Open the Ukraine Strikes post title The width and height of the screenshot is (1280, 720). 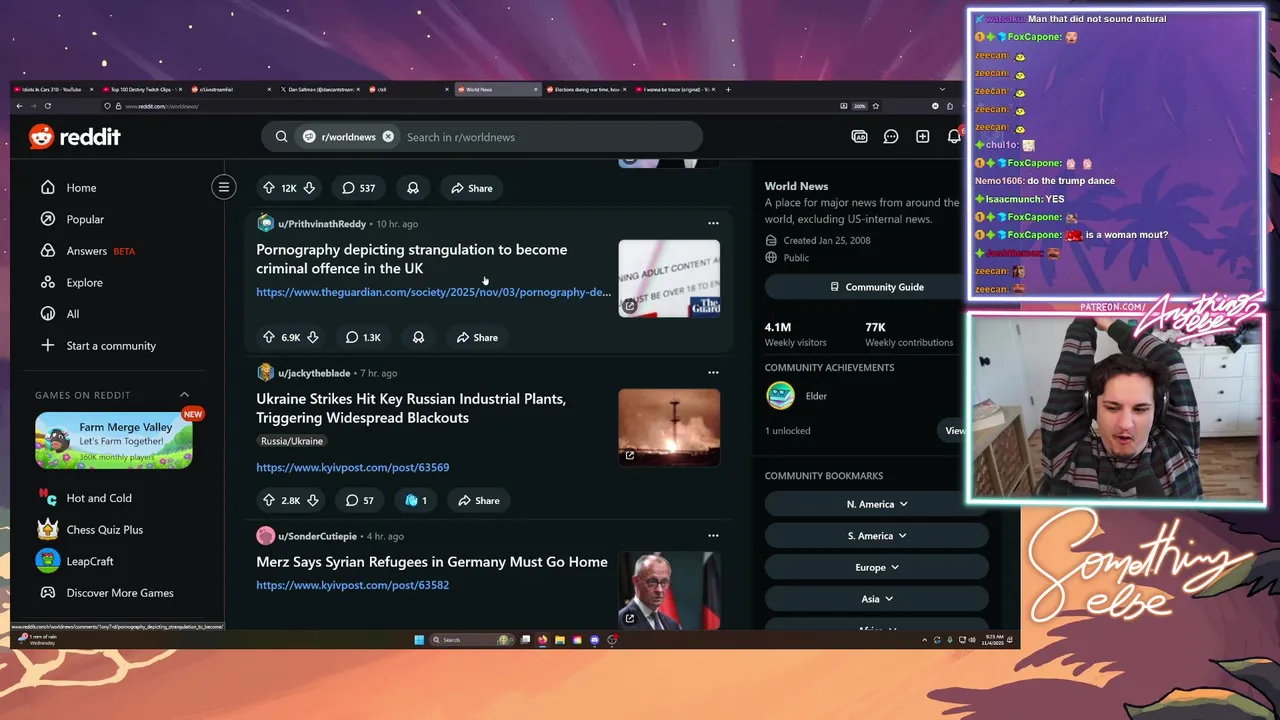click(x=411, y=408)
